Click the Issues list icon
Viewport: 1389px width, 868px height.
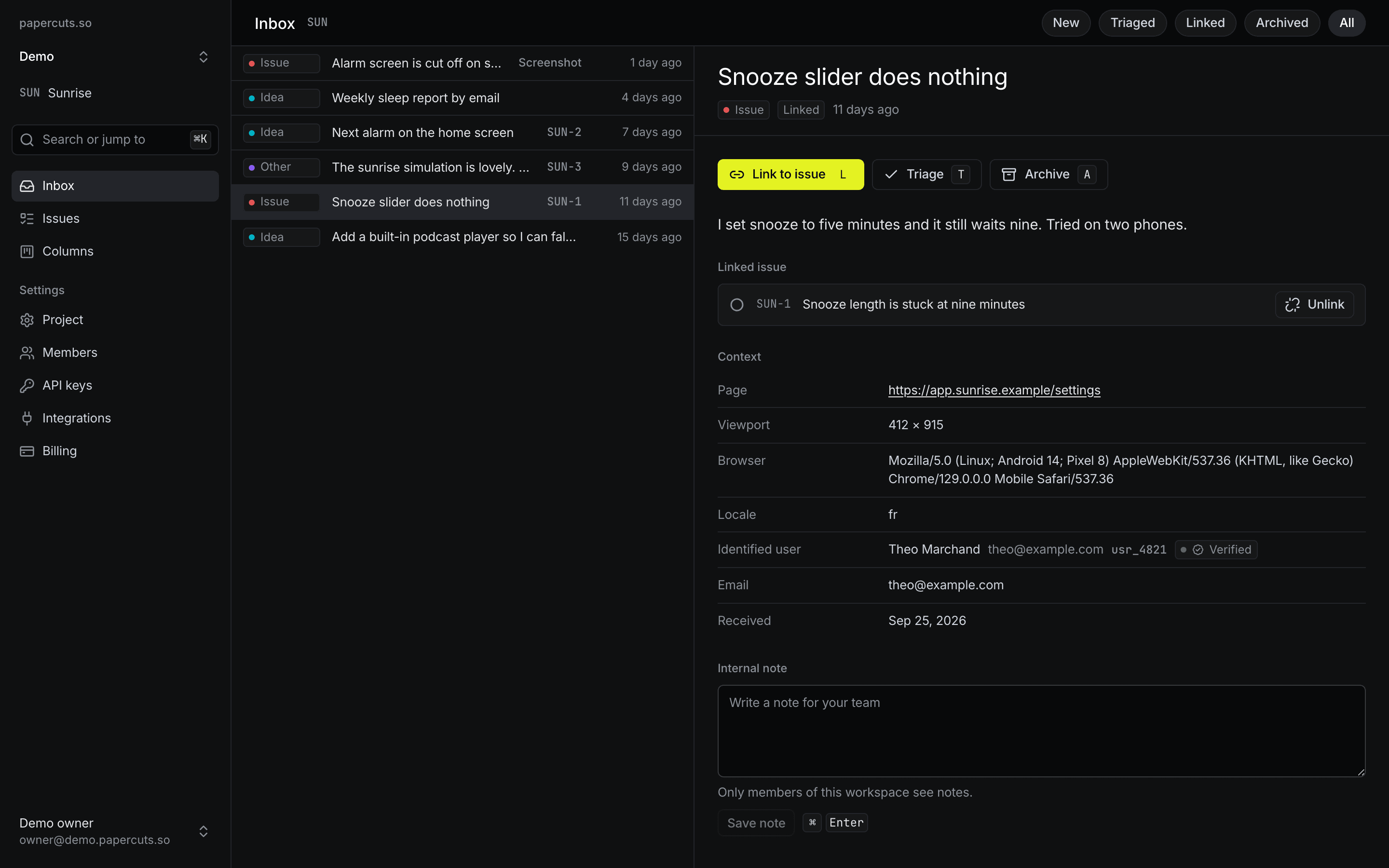(27, 219)
